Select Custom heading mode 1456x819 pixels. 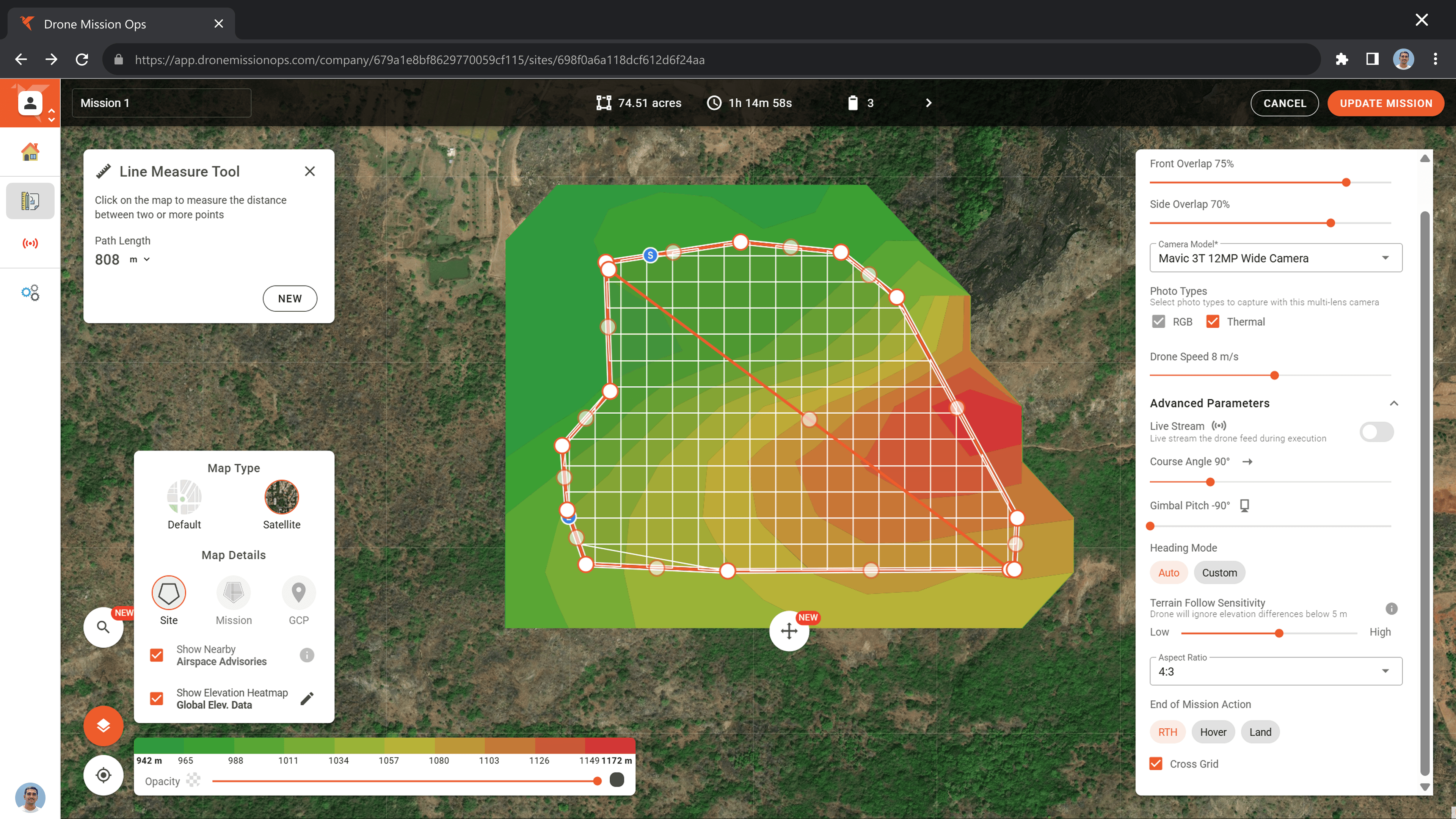(1220, 573)
